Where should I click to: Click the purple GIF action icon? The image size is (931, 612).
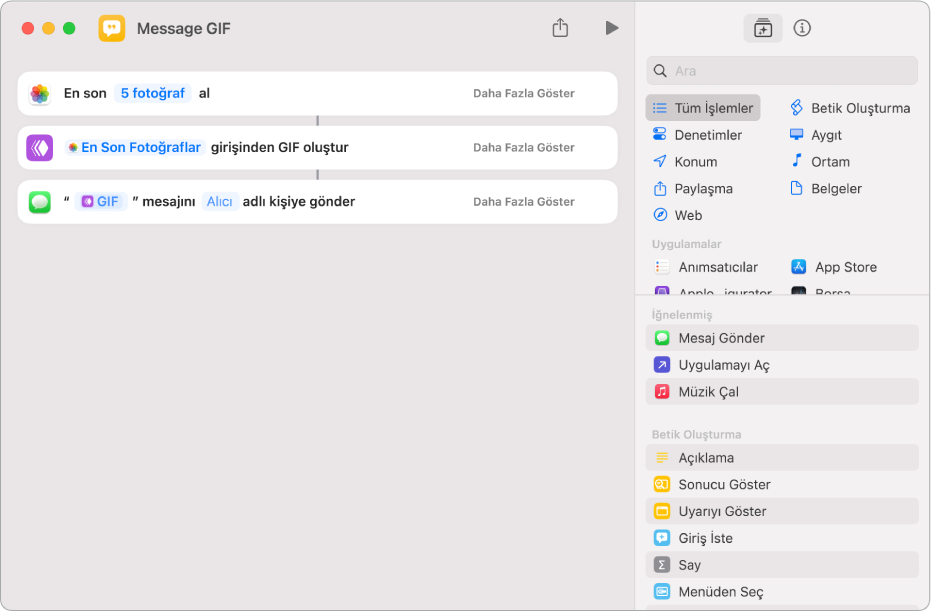(40, 148)
